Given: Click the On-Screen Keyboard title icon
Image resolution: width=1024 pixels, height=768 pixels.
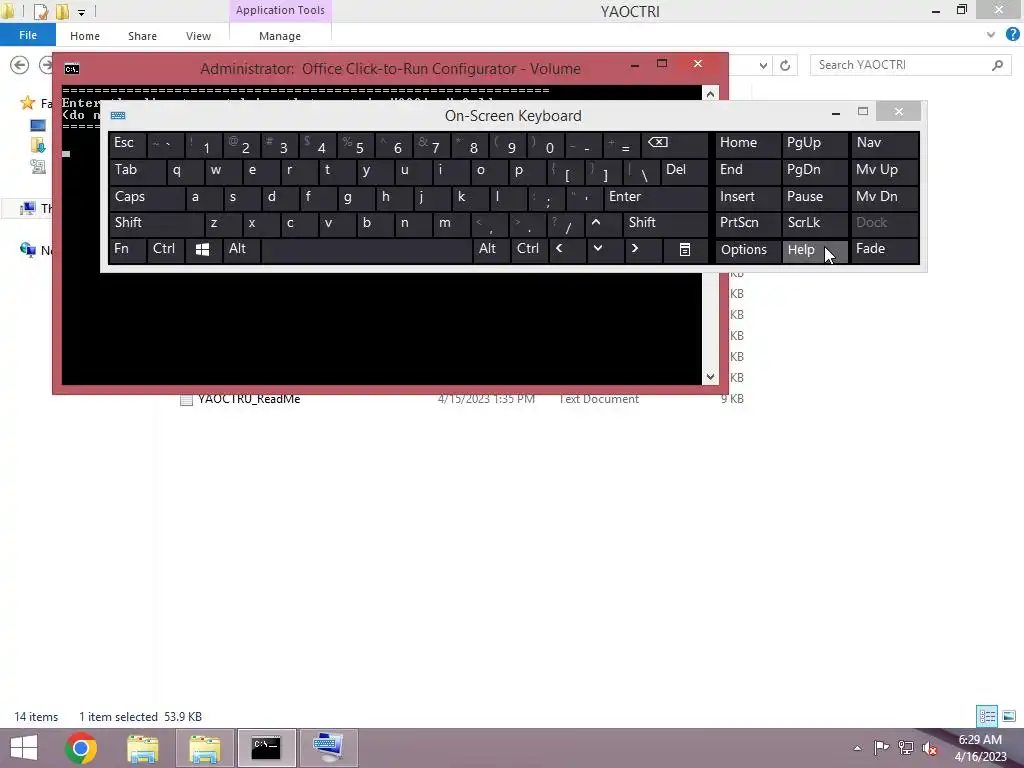Looking at the screenshot, I should [x=118, y=116].
